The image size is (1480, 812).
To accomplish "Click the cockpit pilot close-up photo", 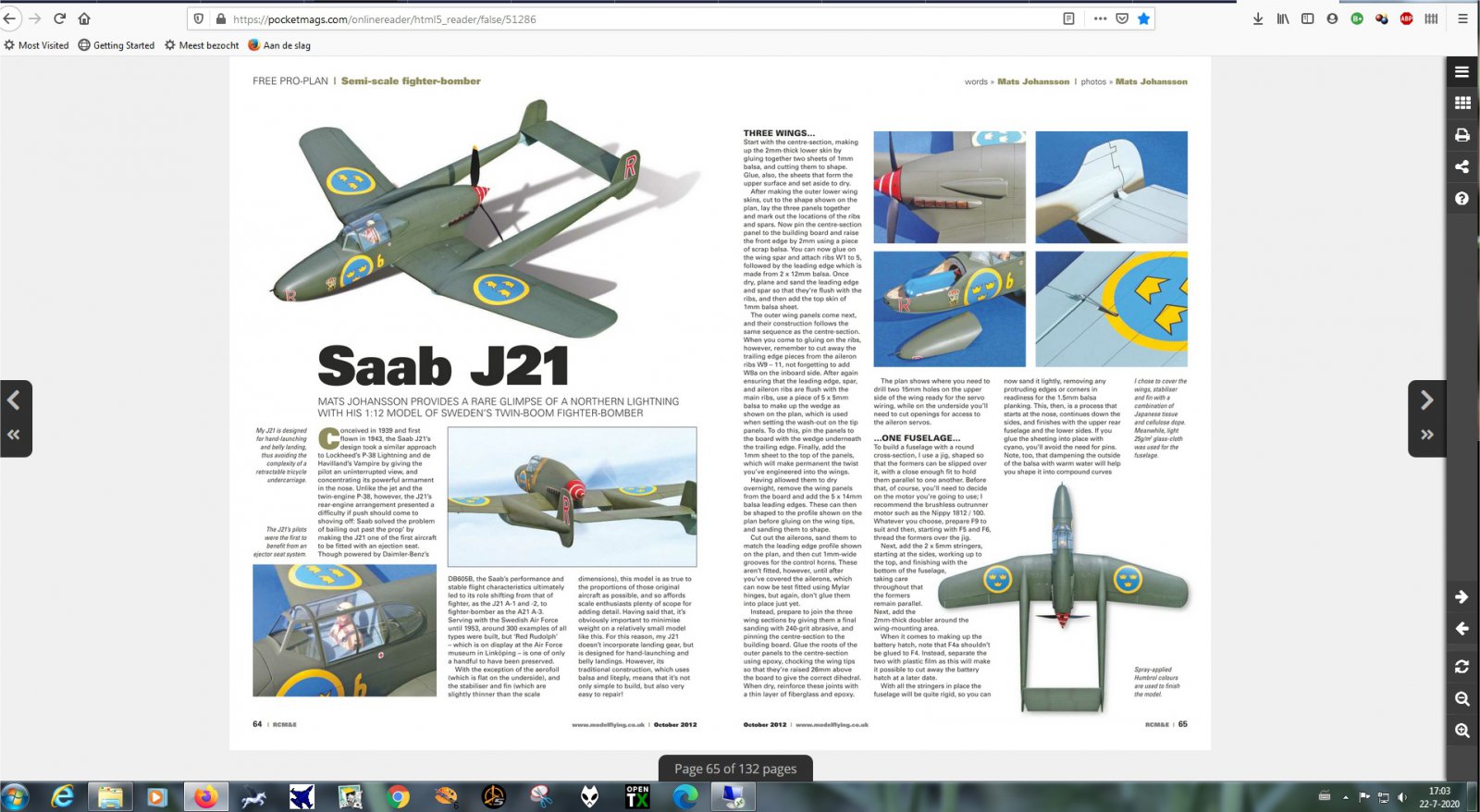I will pyautogui.click(x=344, y=631).
